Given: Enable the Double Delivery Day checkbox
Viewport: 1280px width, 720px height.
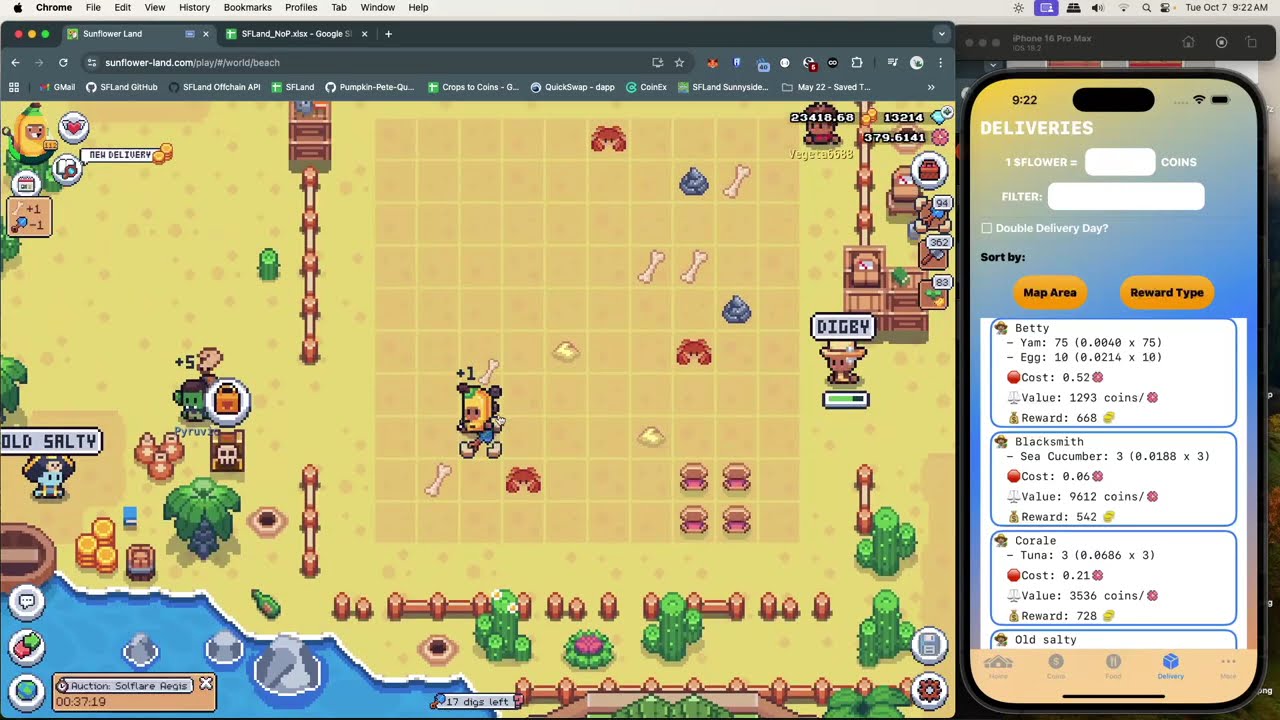Looking at the screenshot, I should (x=987, y=228).
